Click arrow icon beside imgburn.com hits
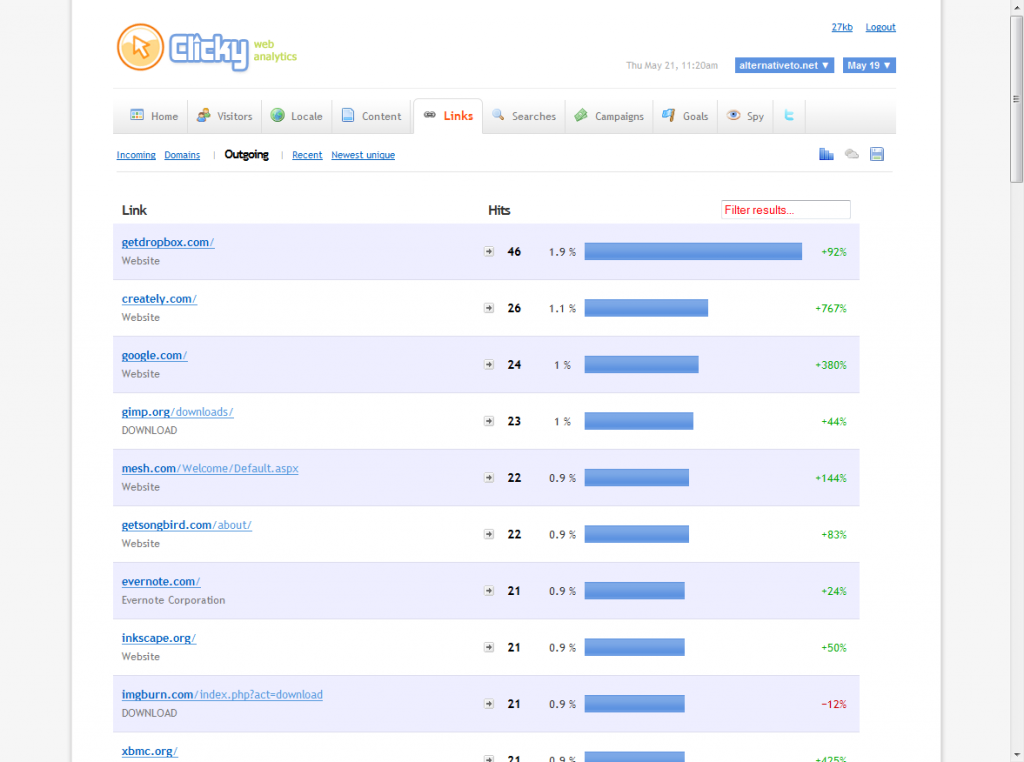Viewport: 1024px width, 762px height. (x=488, y=704)
